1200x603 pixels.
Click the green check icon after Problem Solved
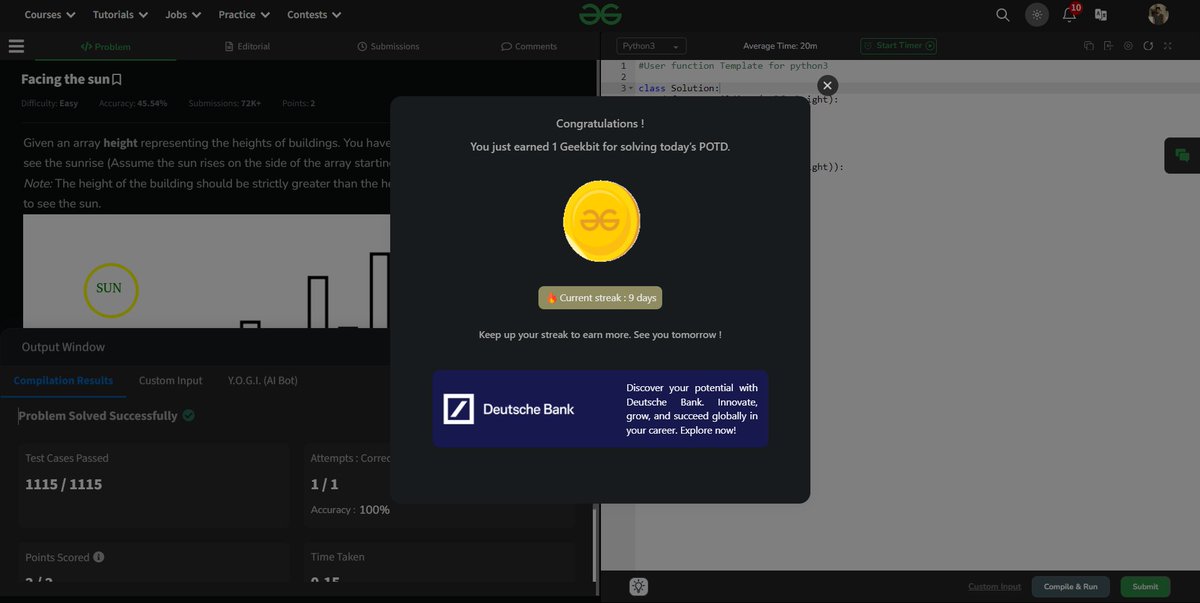(x=189, y=415)
